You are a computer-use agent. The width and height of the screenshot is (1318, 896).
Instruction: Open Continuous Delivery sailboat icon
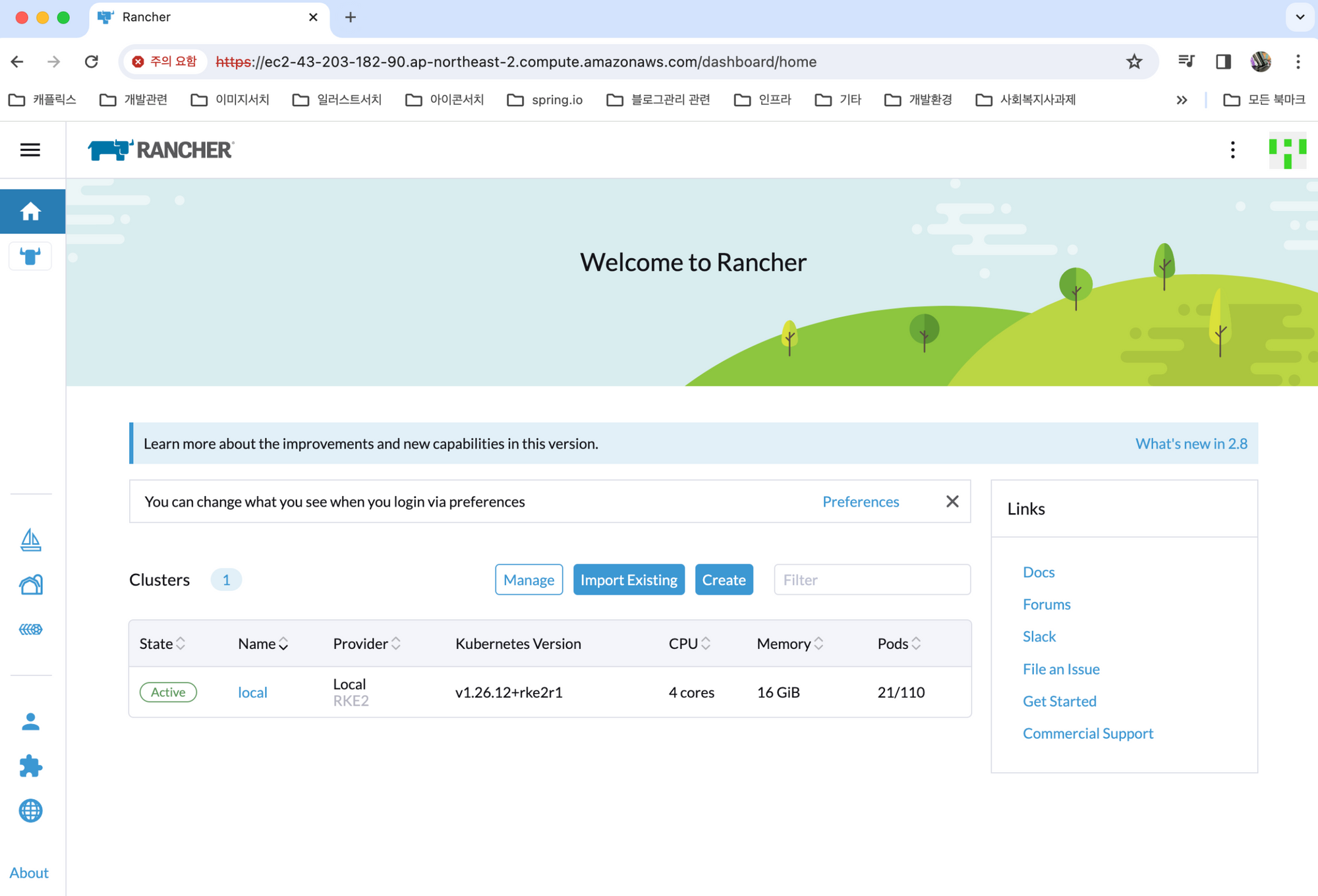[30, 540]
